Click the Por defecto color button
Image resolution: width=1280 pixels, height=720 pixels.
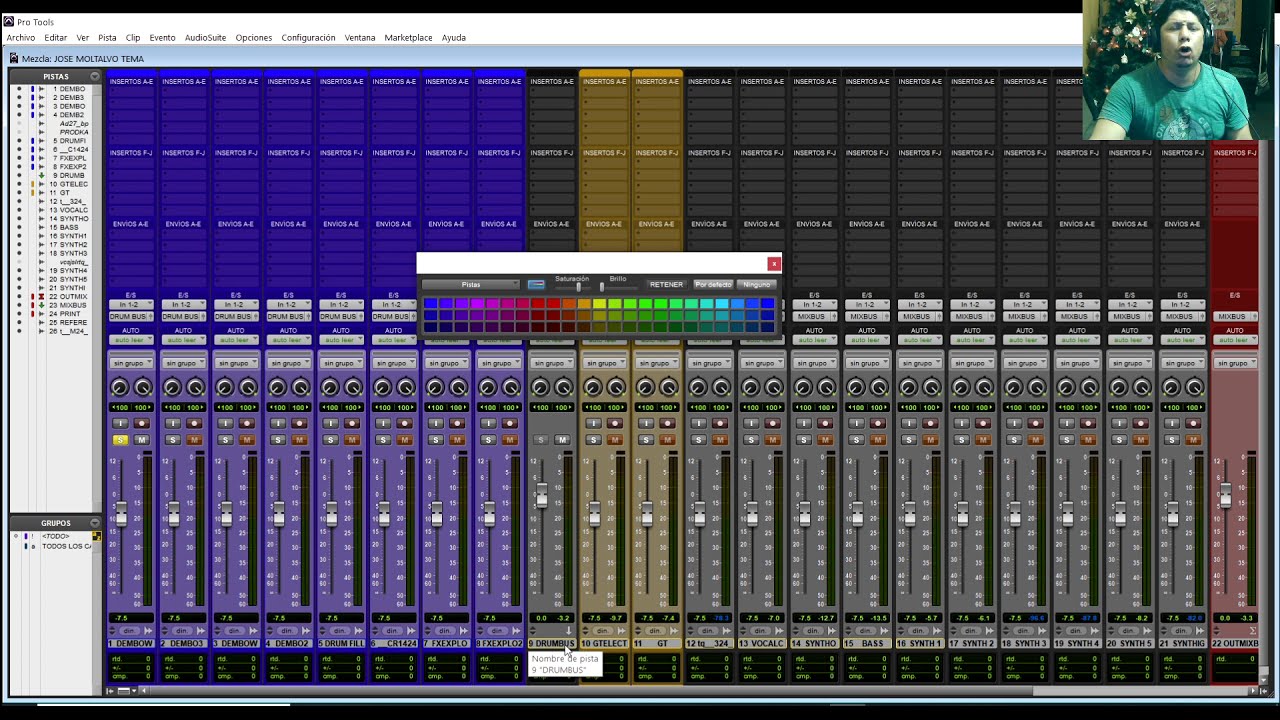pos(713,285)
